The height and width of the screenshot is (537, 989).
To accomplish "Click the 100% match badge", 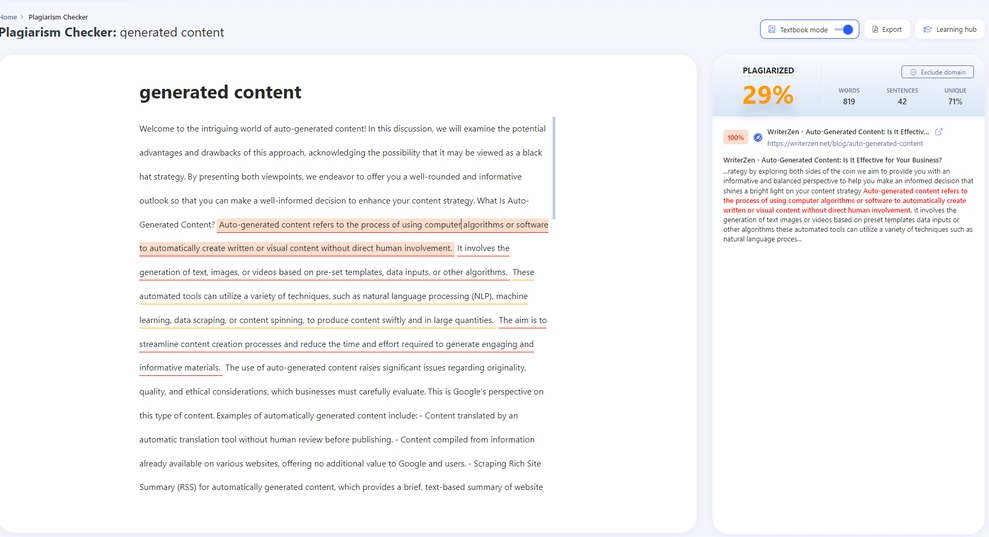I will coord(735,137).
